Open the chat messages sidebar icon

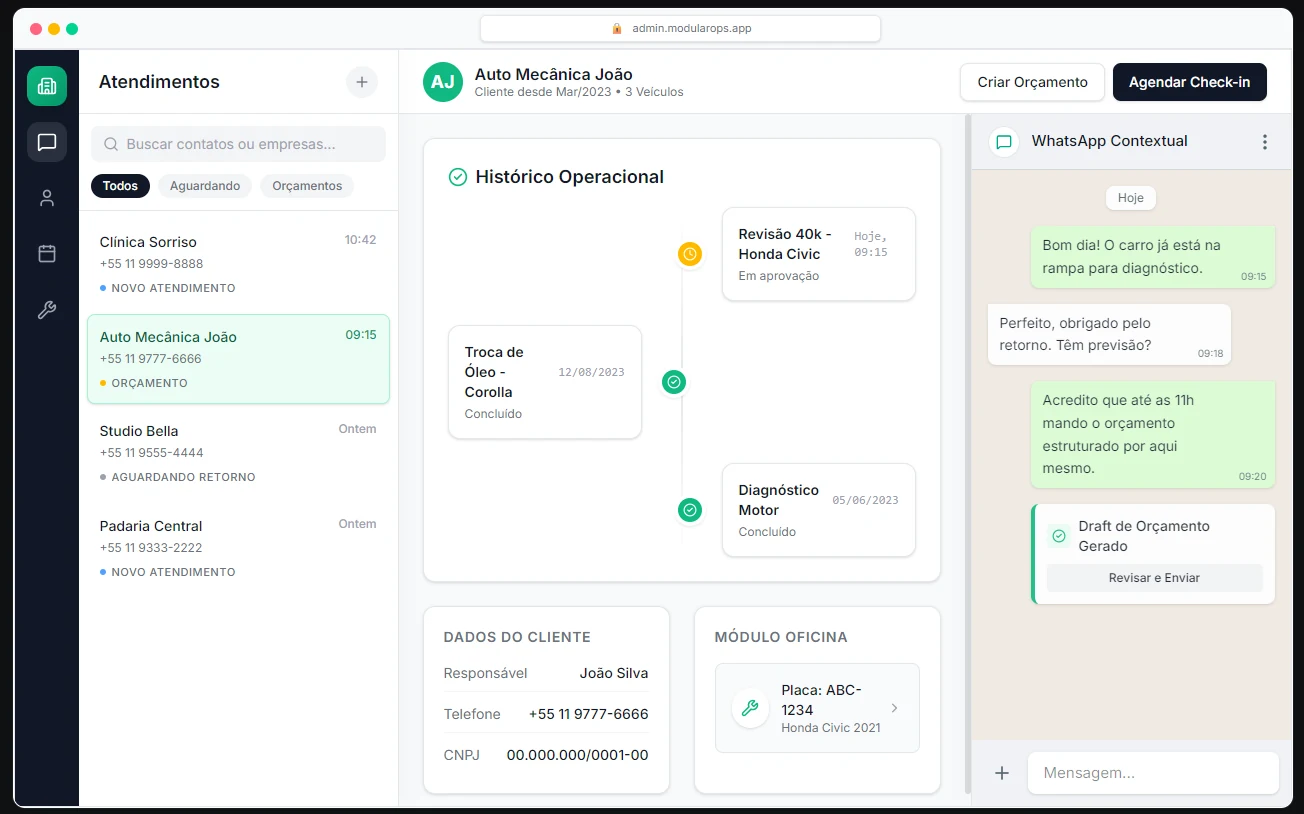coord(47,142)
